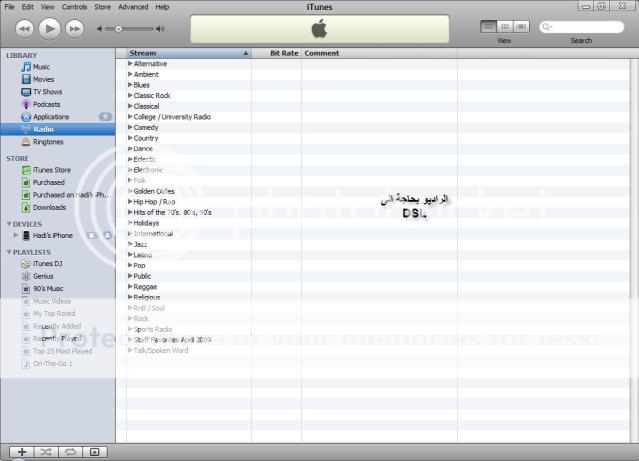Image resolution: width=639 pixels, height=461 pixels.
Task: Open the Controls menu
Action: (74, 7)
